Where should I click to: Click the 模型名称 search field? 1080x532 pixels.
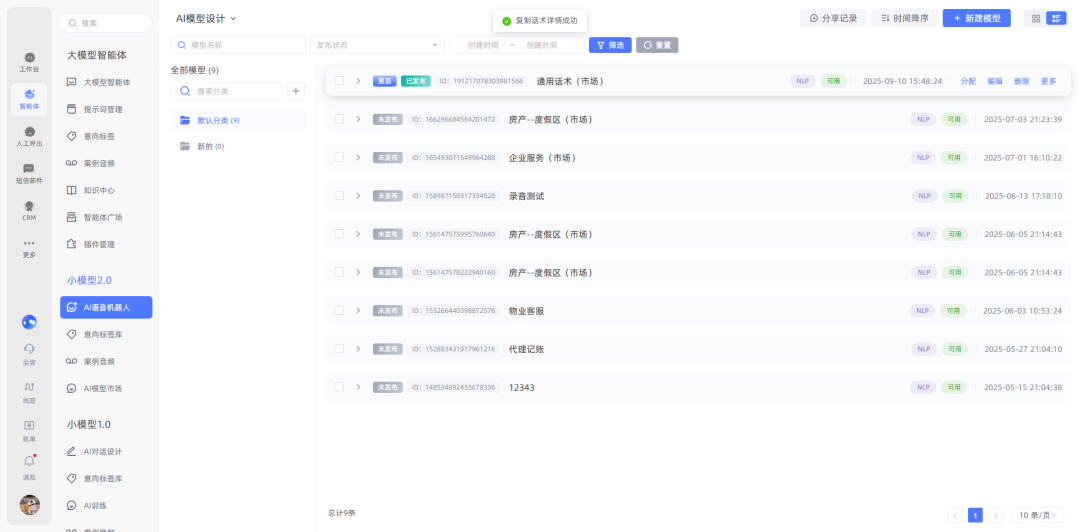click(x=238, y=45)
